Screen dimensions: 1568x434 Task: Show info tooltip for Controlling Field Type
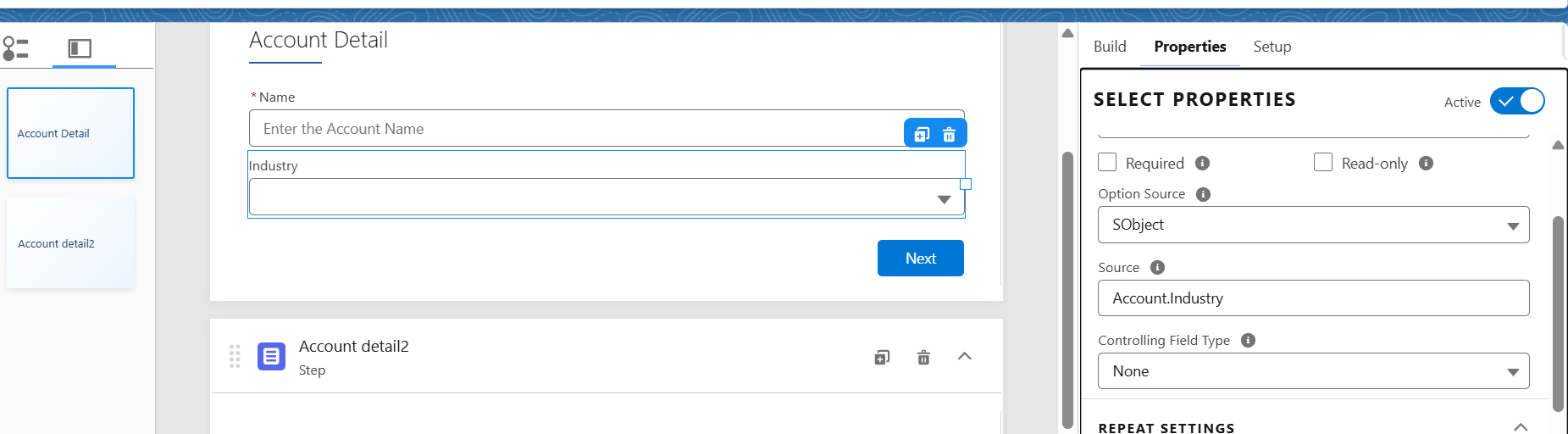[1248, 340]
